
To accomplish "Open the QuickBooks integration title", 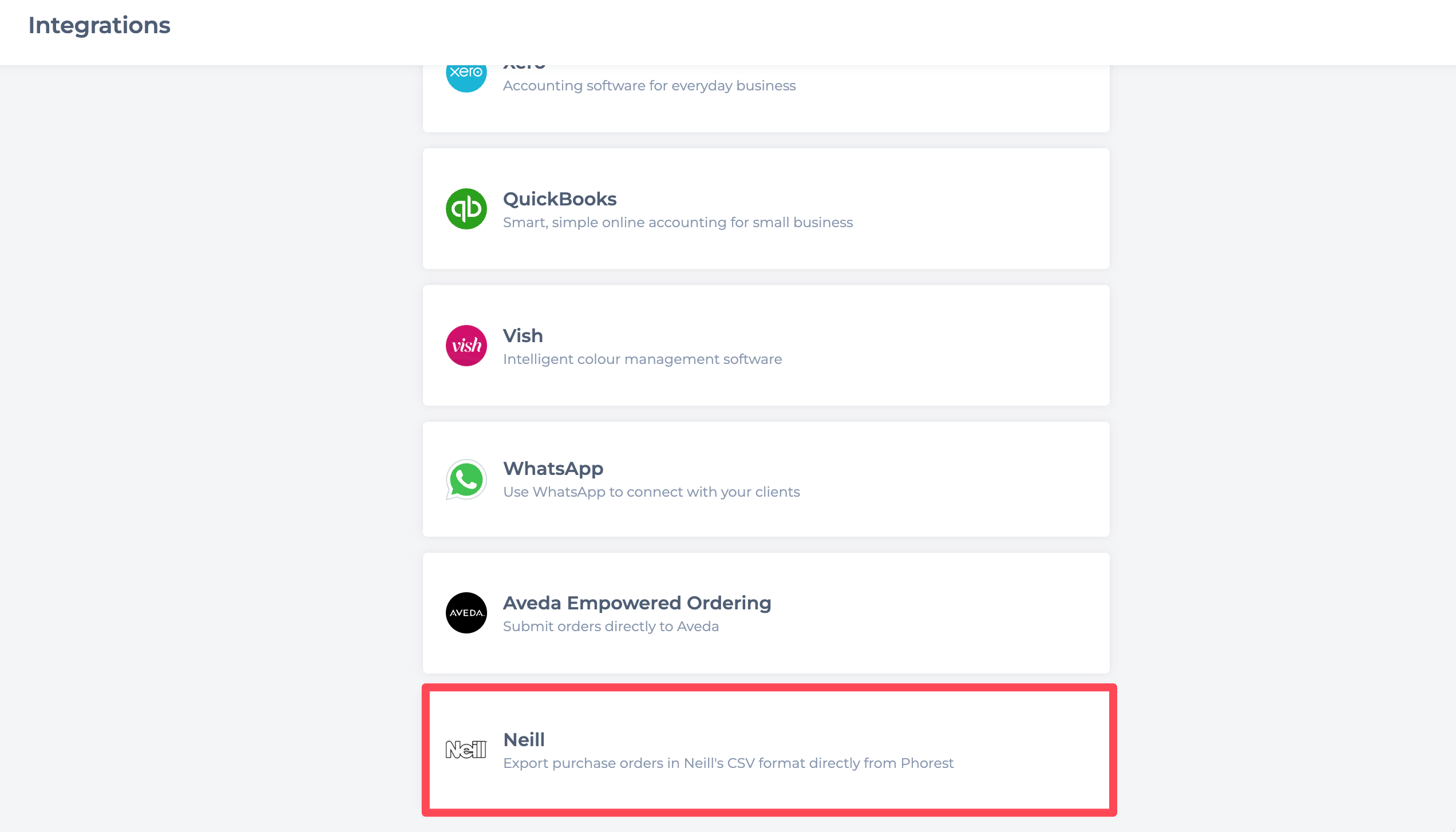I will click(560, 199).
